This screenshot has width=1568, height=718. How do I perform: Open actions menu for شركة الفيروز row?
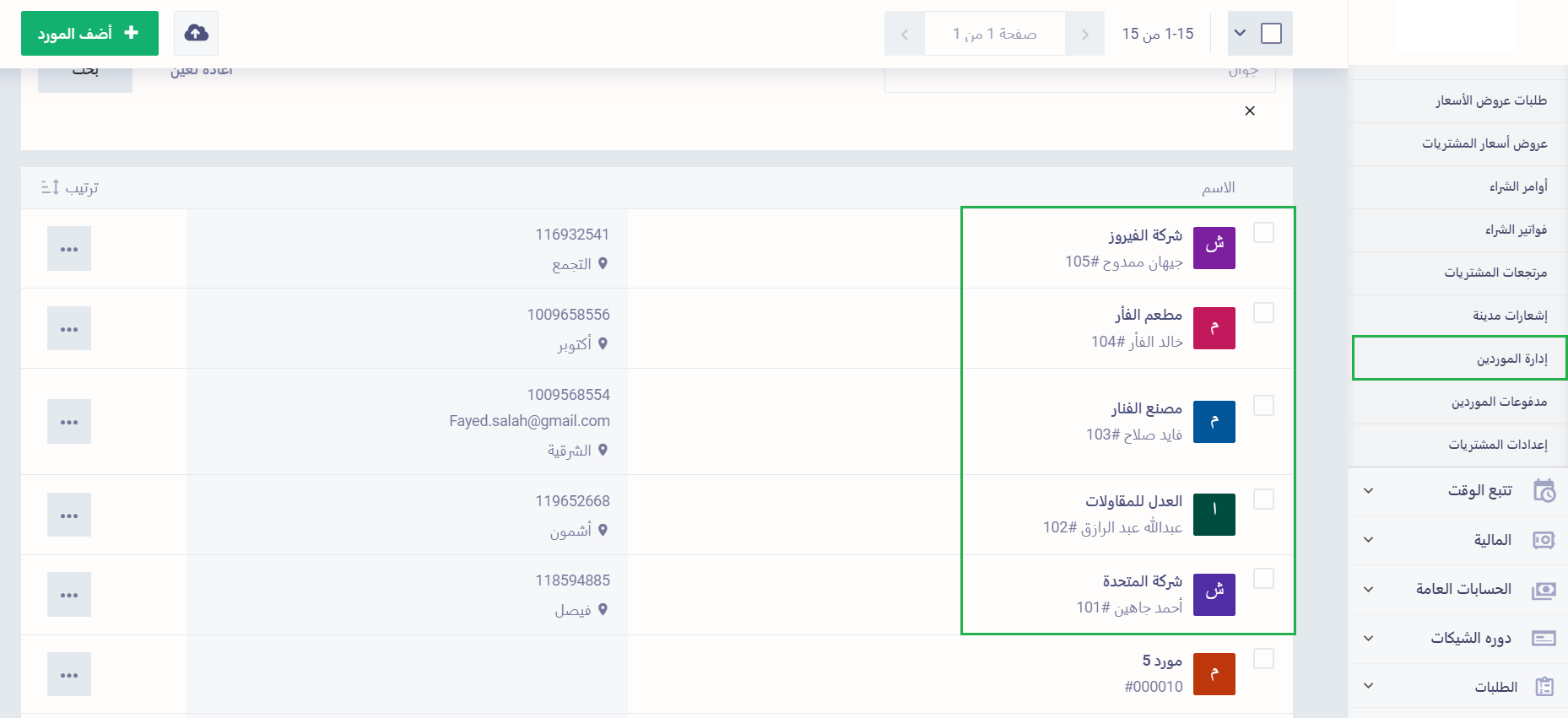point(69,249)
